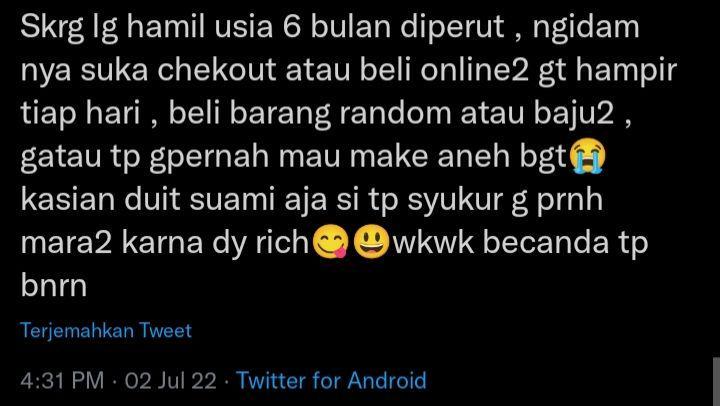Click the last word "bnrn"

pyautogui.click(x=54, y=287)
